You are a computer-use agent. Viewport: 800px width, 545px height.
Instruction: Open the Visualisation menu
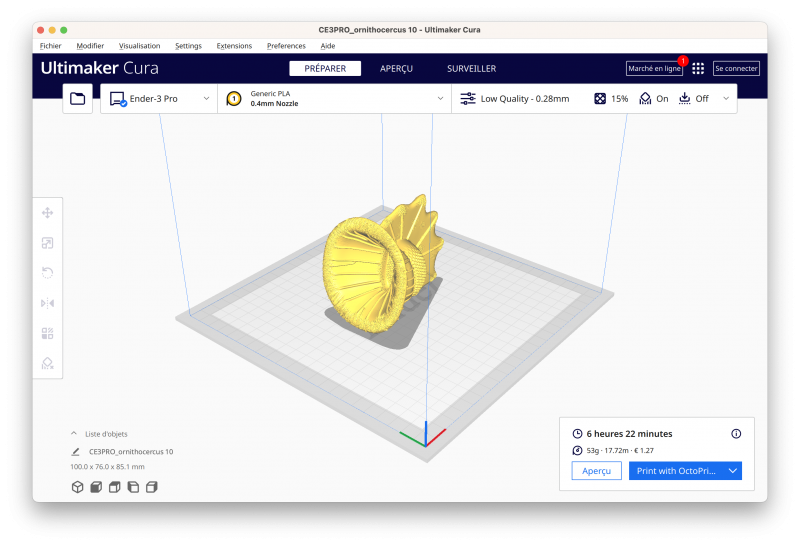(x=139, y=46)
